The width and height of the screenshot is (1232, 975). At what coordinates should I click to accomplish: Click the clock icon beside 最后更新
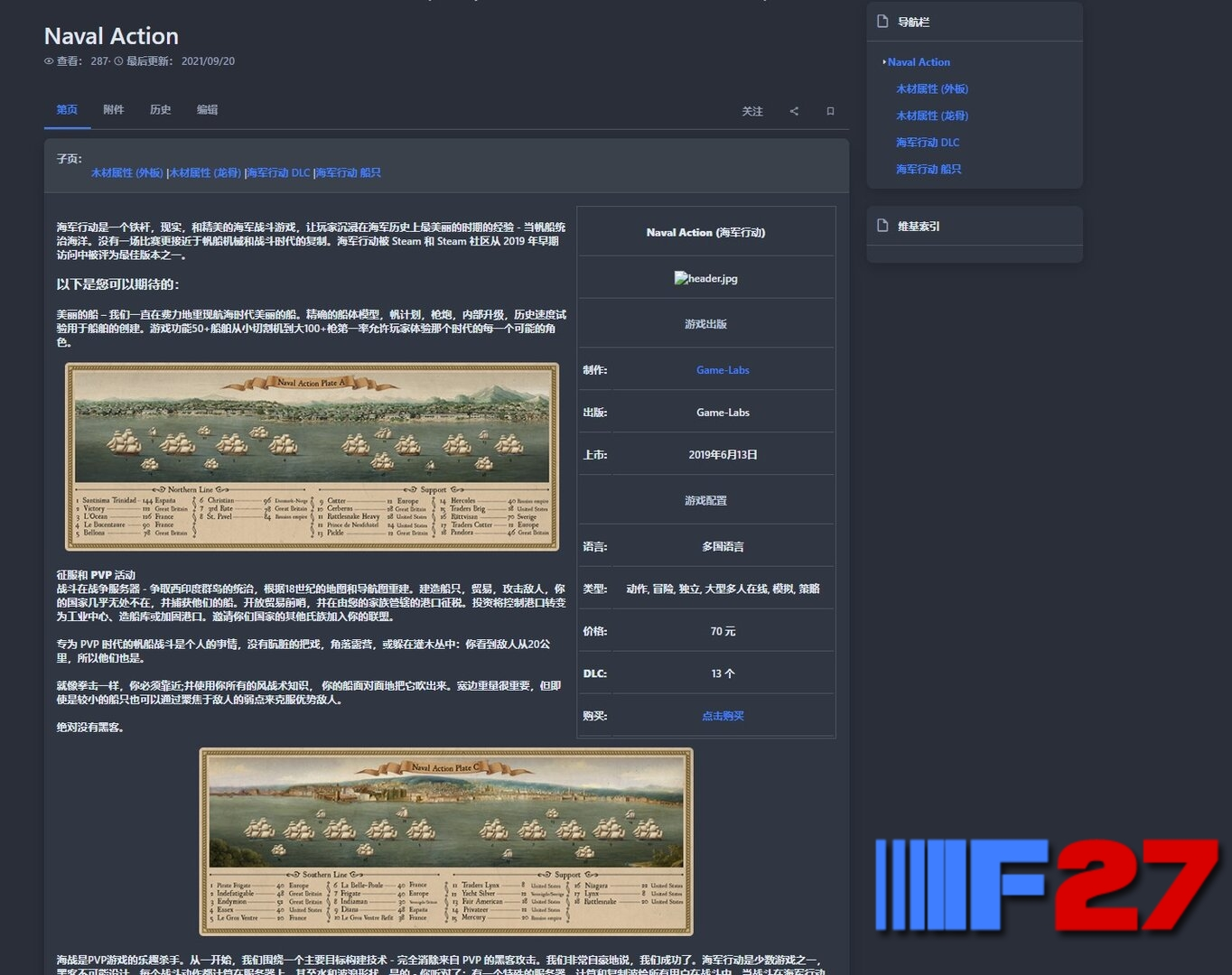click(118, 61)
